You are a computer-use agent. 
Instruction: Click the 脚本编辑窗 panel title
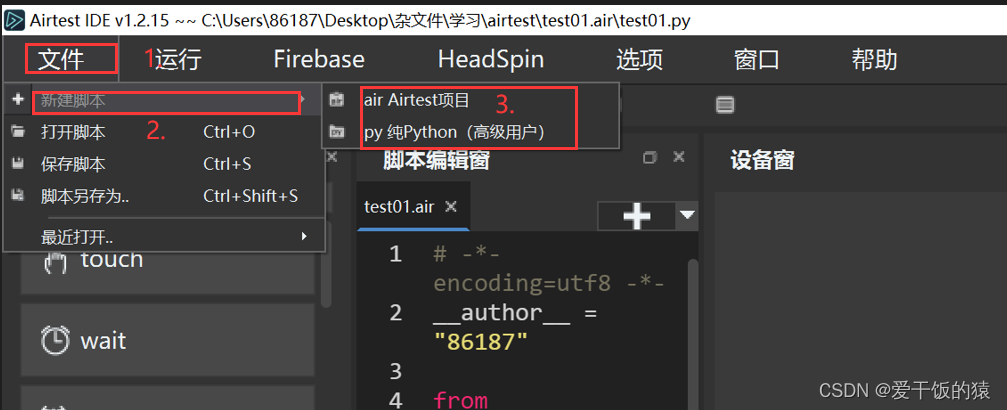(x=437, y=160)
